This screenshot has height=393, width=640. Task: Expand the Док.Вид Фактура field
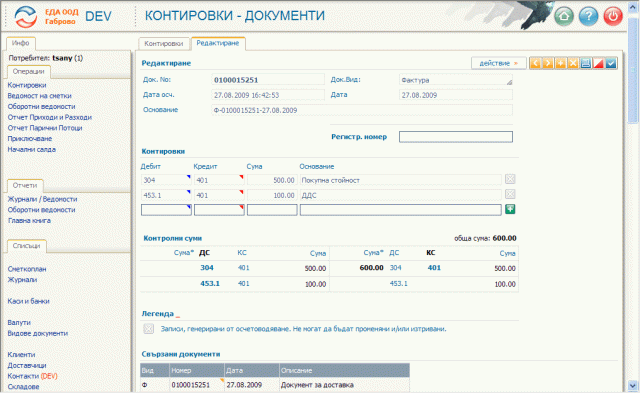coord(509,82)
